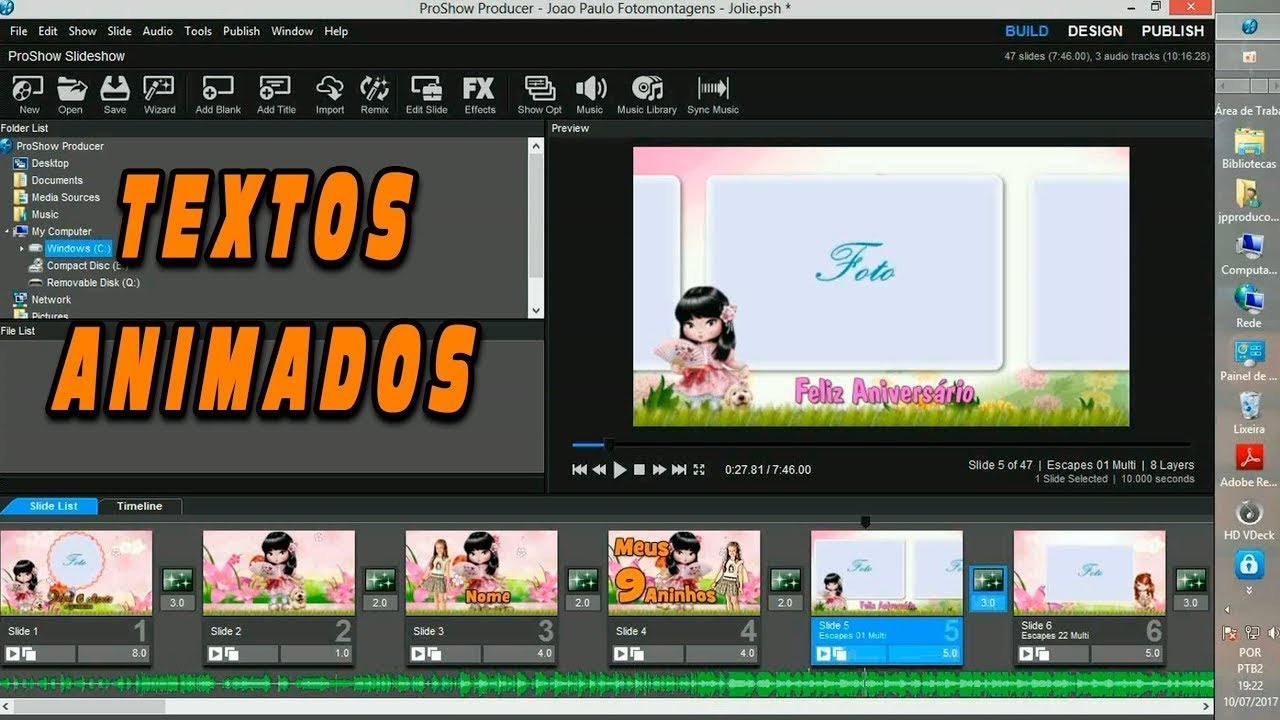Viewport: 1280px width, 720px height.
Task: Click the highlighted transition after Slide 5
Action: pos(987,580)
